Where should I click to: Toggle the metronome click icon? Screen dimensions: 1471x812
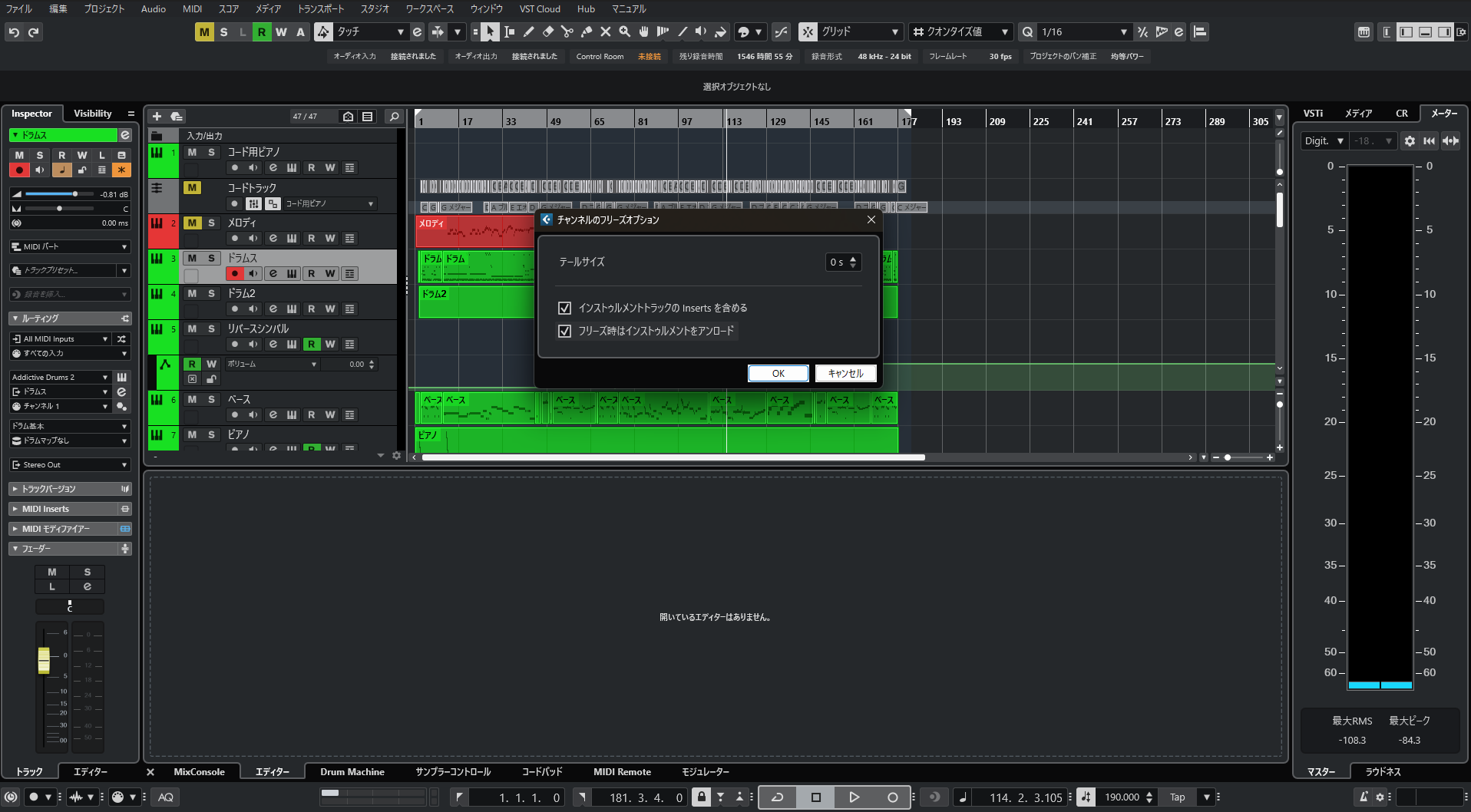[1364, 797]
